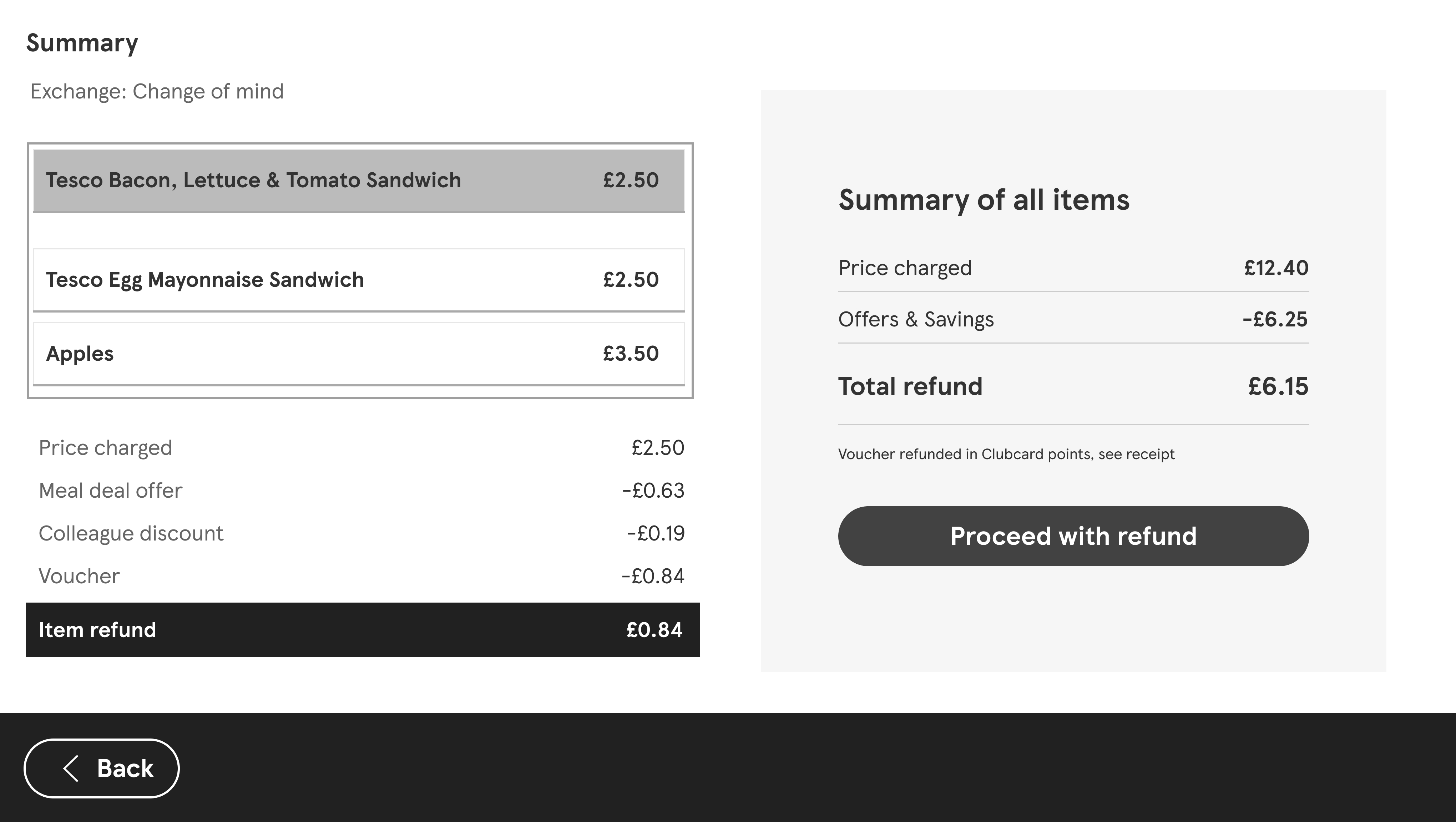The image size is (1456, 822).
Task: Click the Back arrow chevron icon
Action: click(x=71, y=768)
